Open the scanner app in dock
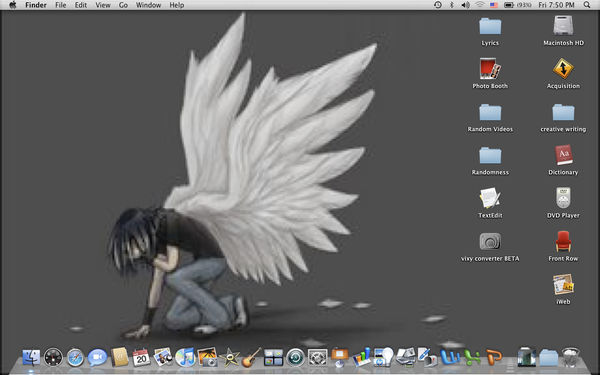Image resolution: width=600 pixels, height=375 pixels. (406, 357)
